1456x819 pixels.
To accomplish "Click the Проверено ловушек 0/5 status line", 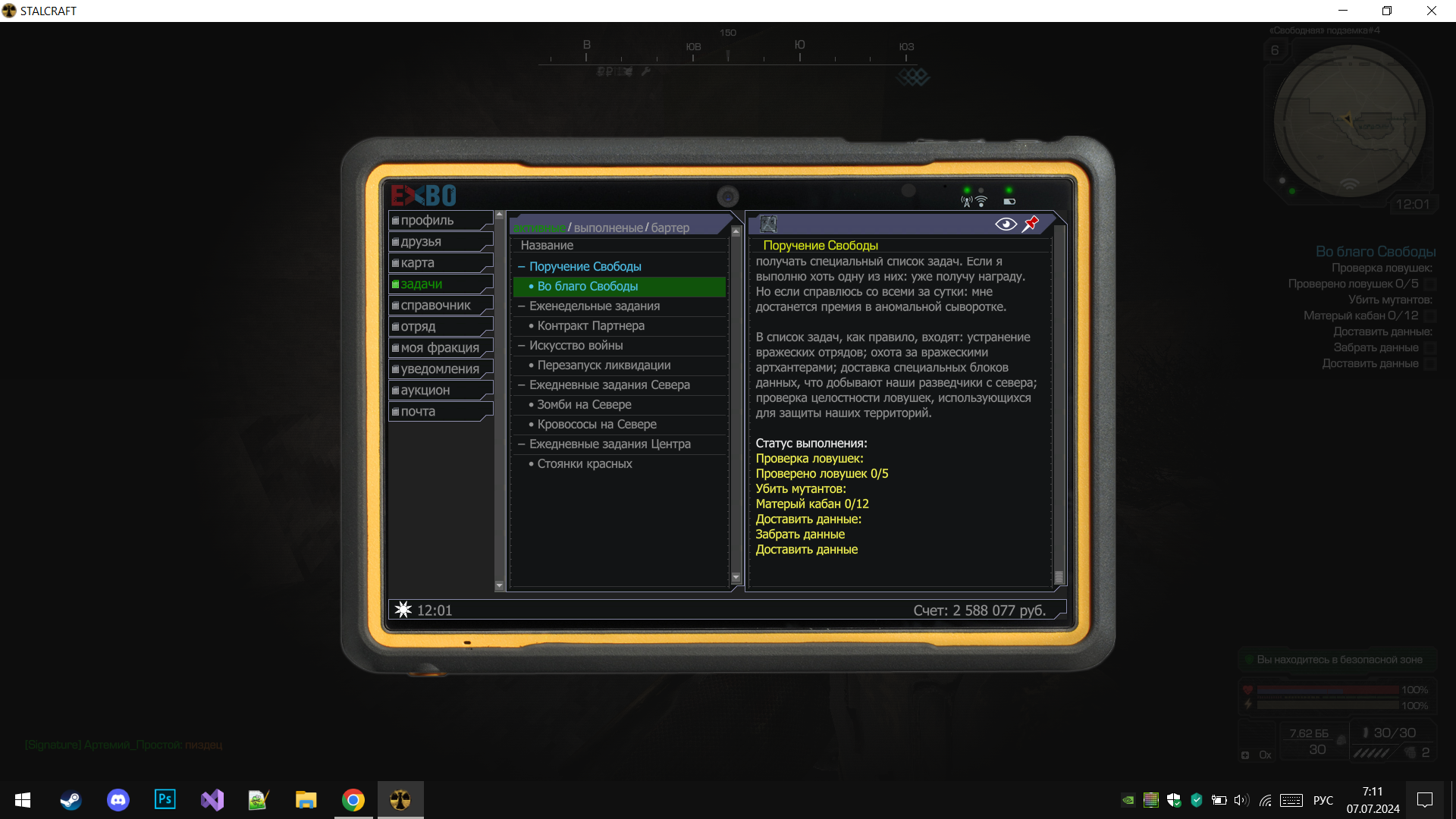I will click(x=821, y=474).
